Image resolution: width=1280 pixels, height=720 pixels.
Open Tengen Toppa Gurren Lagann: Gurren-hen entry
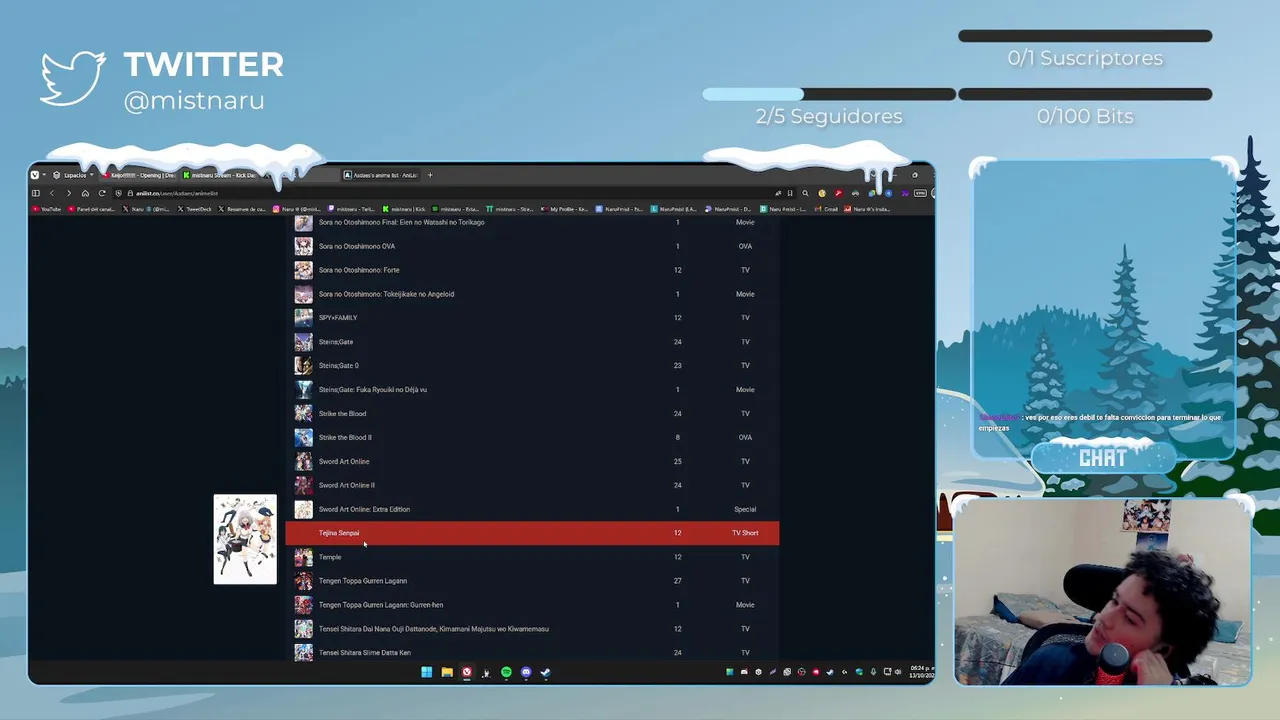381,605
